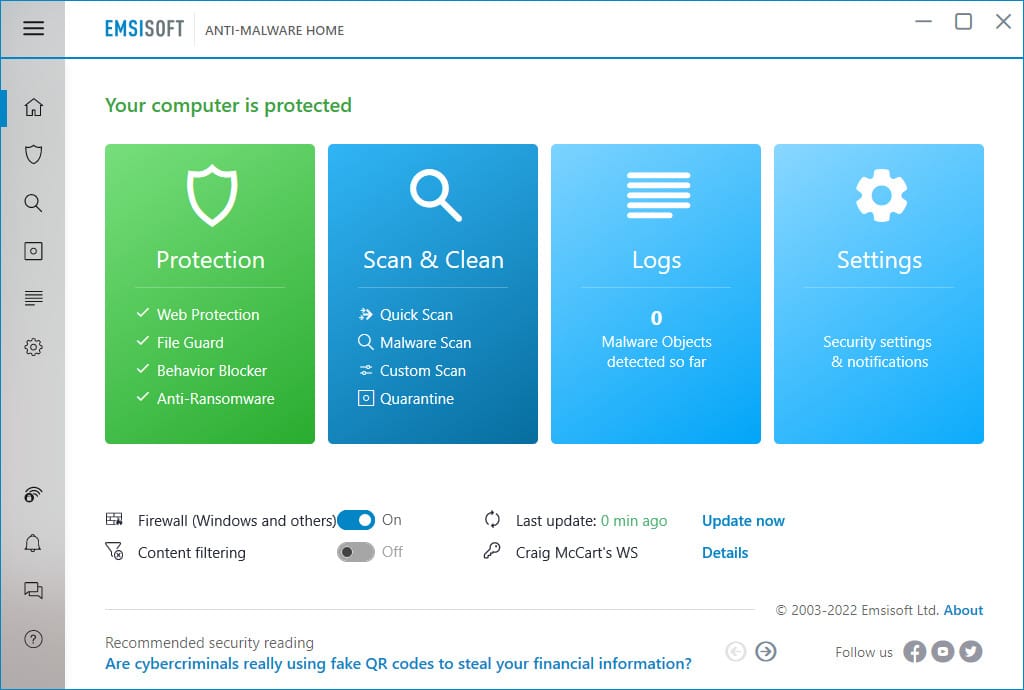The height and width of the screenshot is (690, 1024).
Task: Go to the Home overview in sidebar
Action: [x=33, y=107]
